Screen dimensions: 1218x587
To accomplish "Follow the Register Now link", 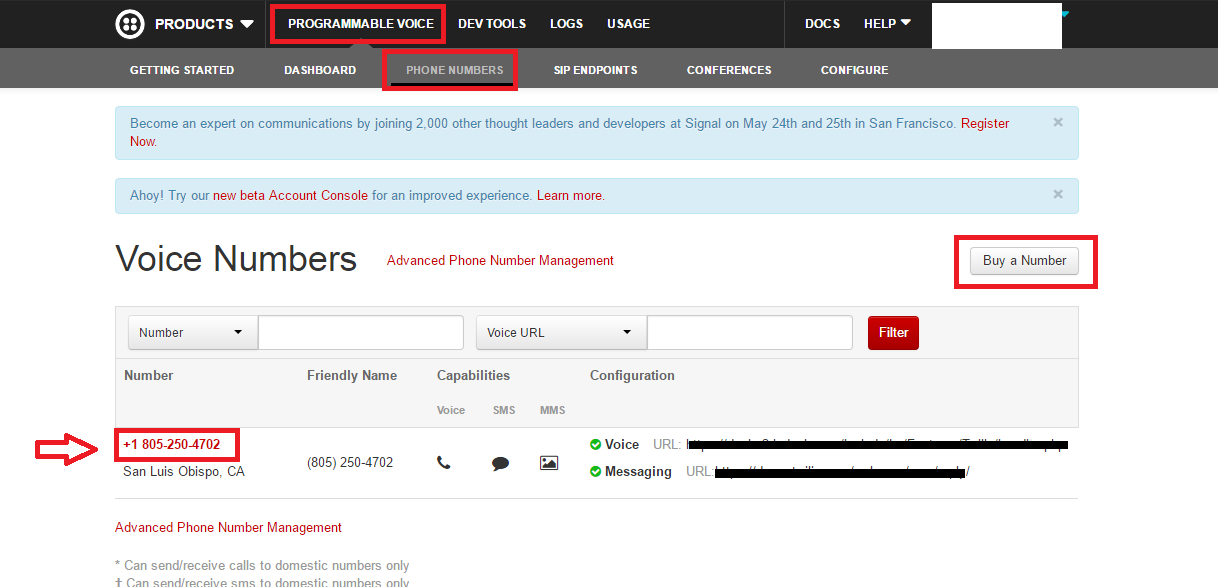I will click(985, 124).
